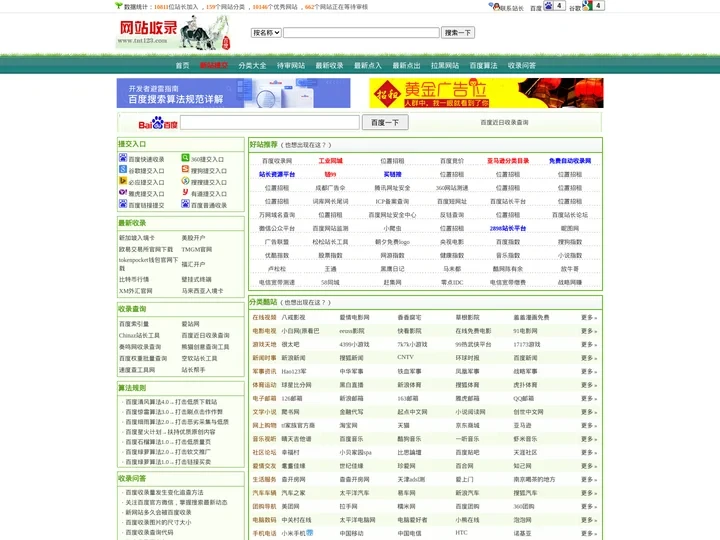Viewport: 720px width, 540px height.
Task: Focus the Baidu search input field
Action: [x=270, y=123]
